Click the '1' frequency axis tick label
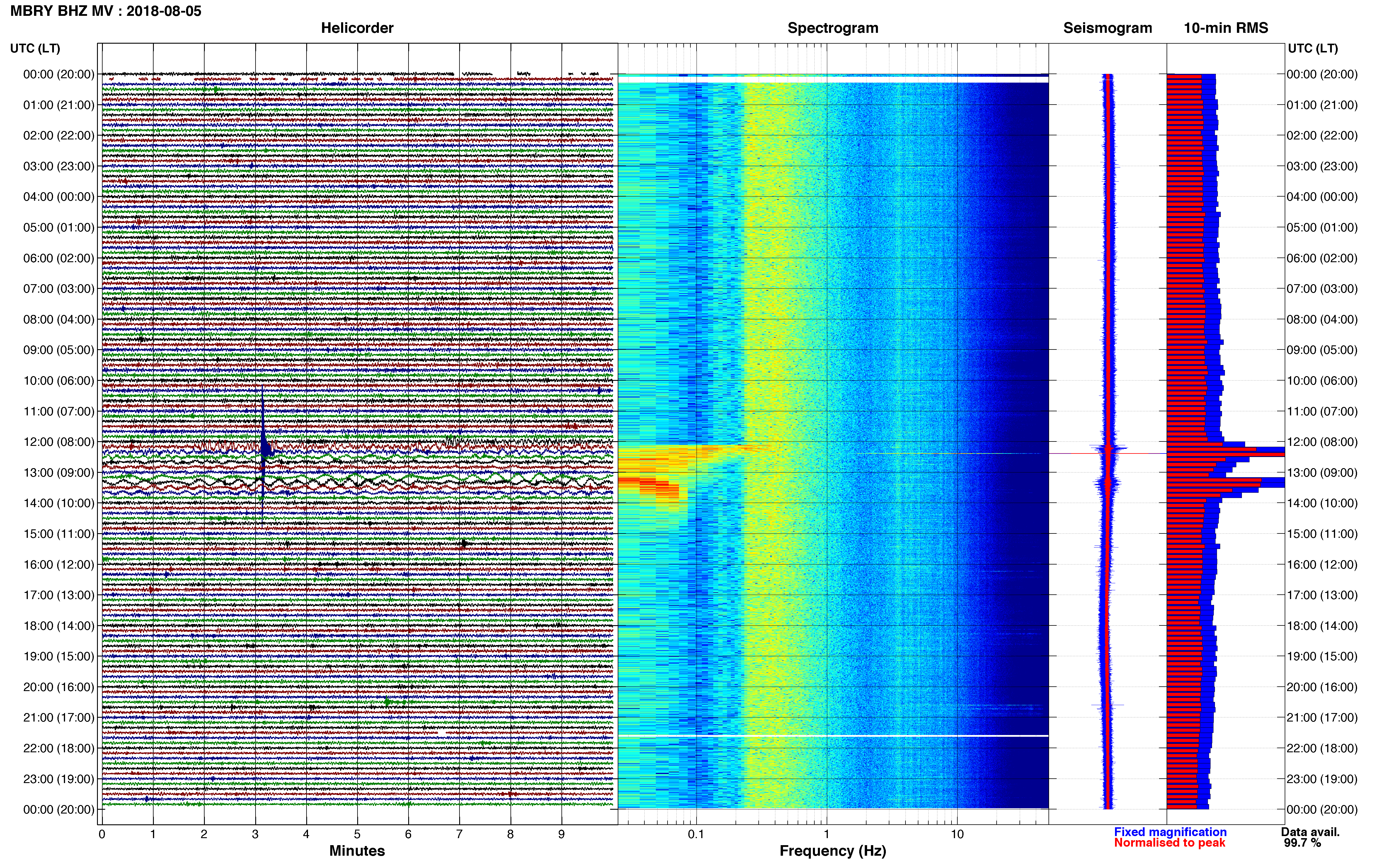The image size is (1389, 868). (826, 834)
